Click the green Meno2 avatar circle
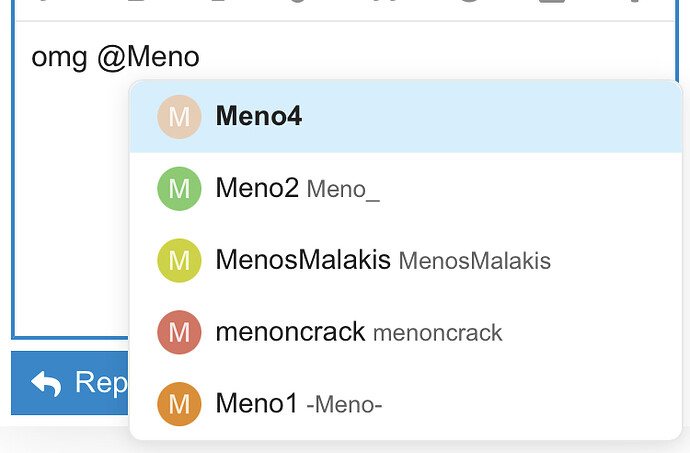Image resolution: width=690 pixels, height=453 pixels. (x=179, y=188)
